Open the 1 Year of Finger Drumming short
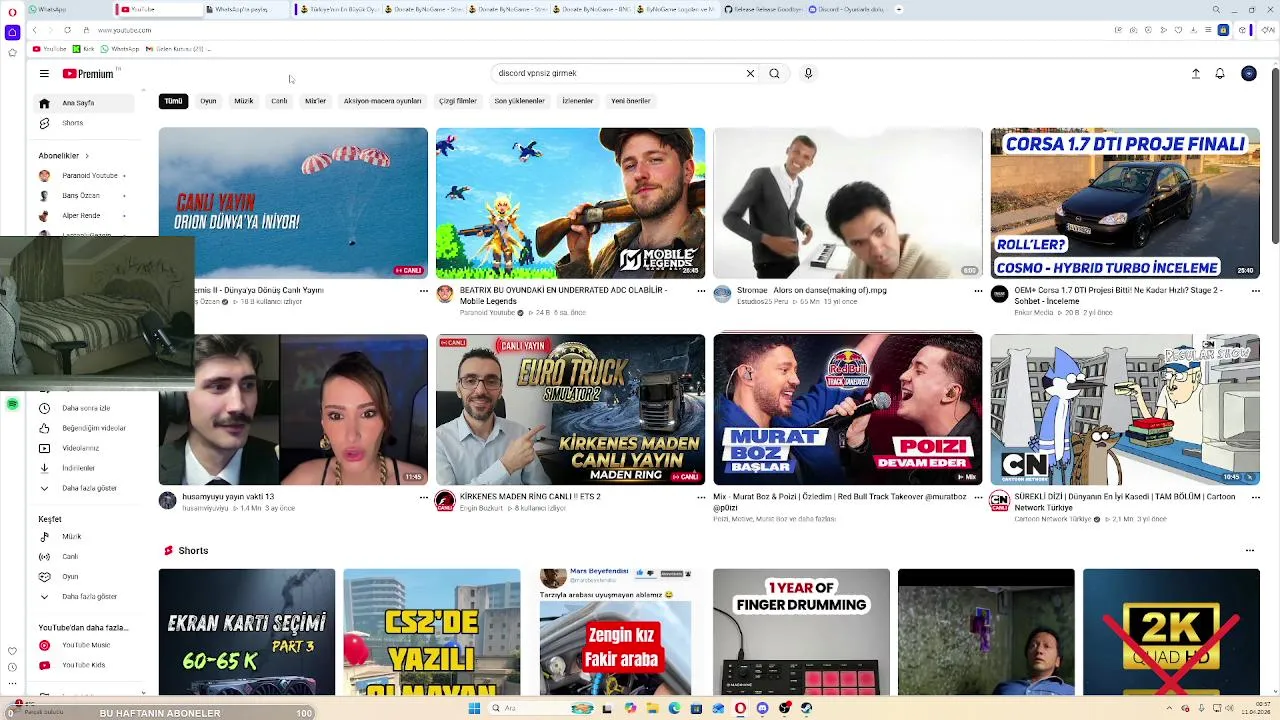Image resolution: width=1280 pixels, height=720 pixels. 801,632
